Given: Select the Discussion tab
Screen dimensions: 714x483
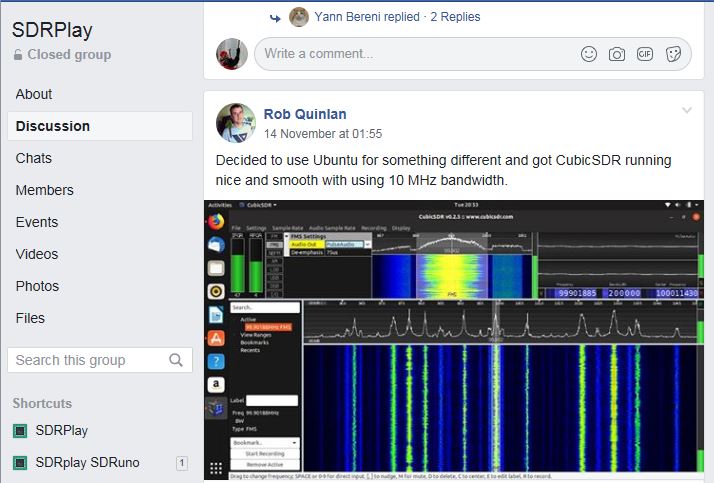Looking at the screenshot, I should 100,126.
